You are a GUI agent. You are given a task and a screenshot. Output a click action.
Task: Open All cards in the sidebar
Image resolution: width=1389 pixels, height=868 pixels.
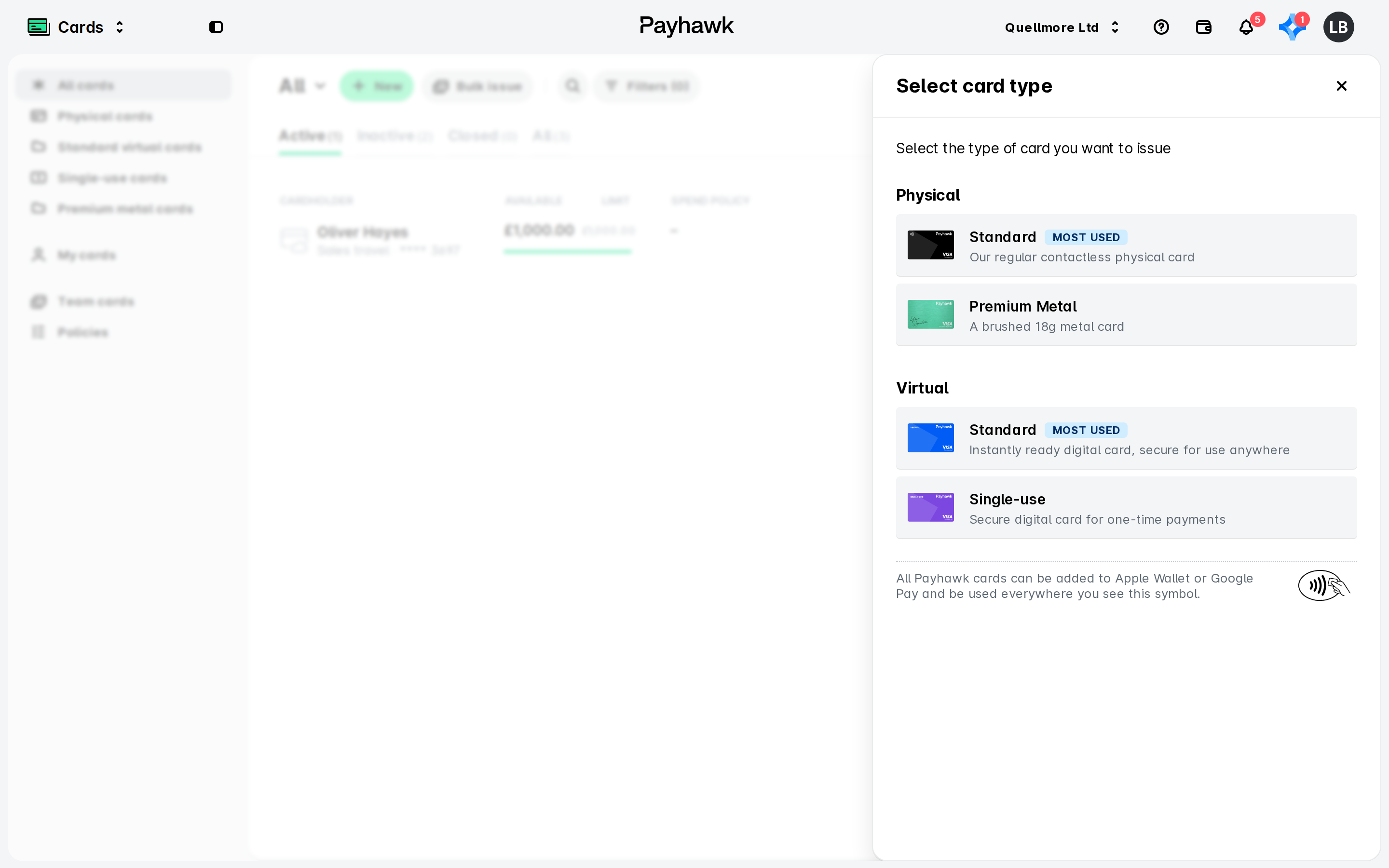(x=123, y=85)
